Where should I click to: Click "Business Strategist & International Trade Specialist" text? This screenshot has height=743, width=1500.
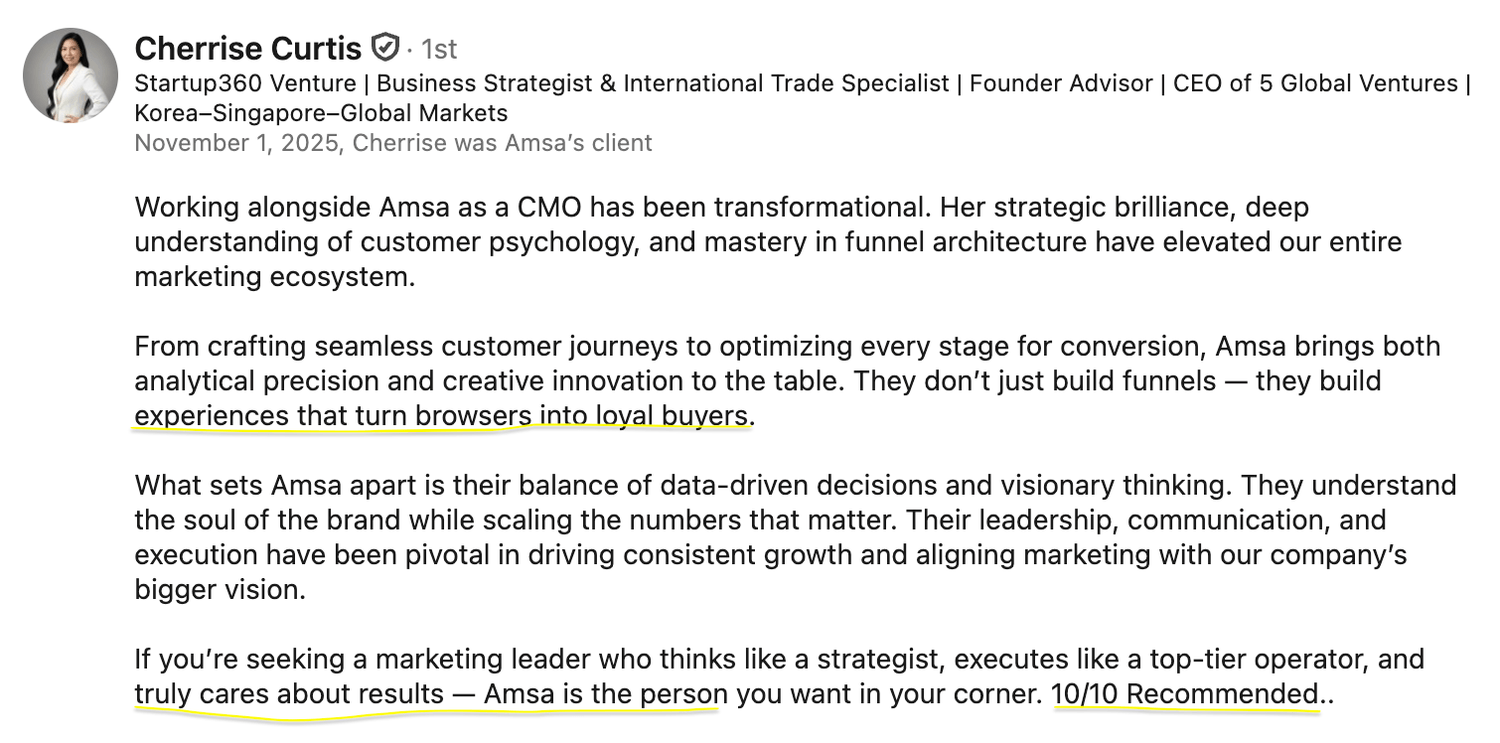coord(662,83)
